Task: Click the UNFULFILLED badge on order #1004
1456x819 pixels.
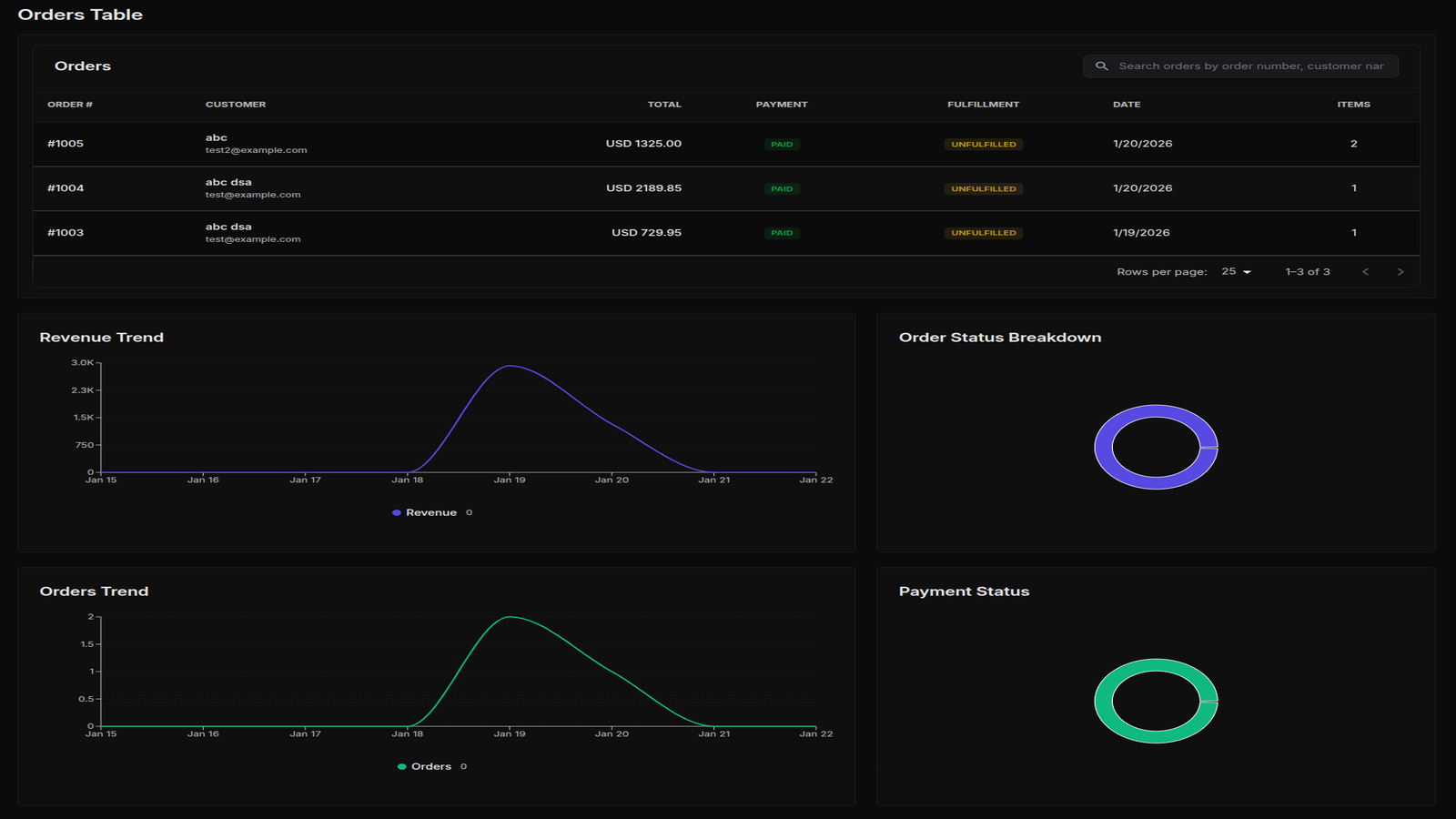Action: click(984, 188)
